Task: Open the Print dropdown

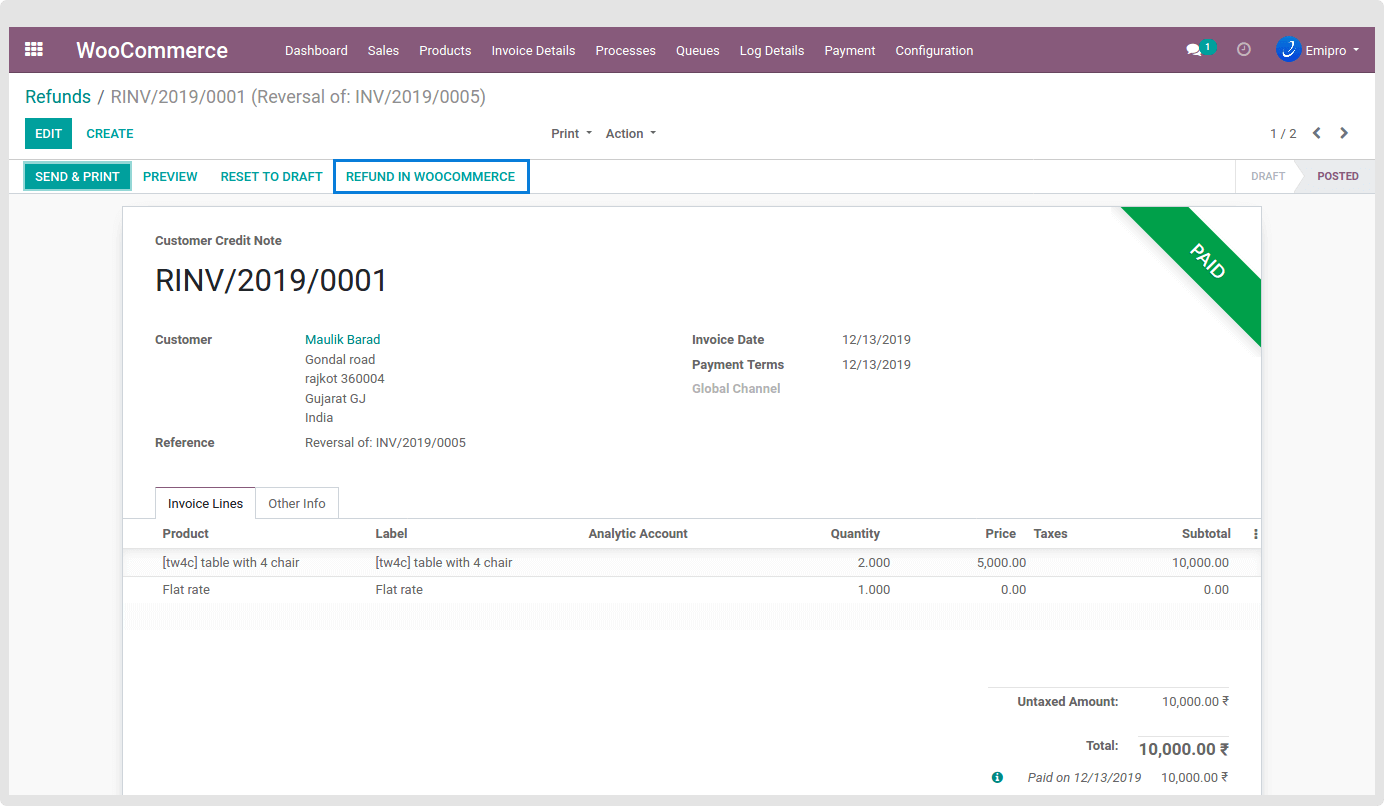Action: pos(572,134)
